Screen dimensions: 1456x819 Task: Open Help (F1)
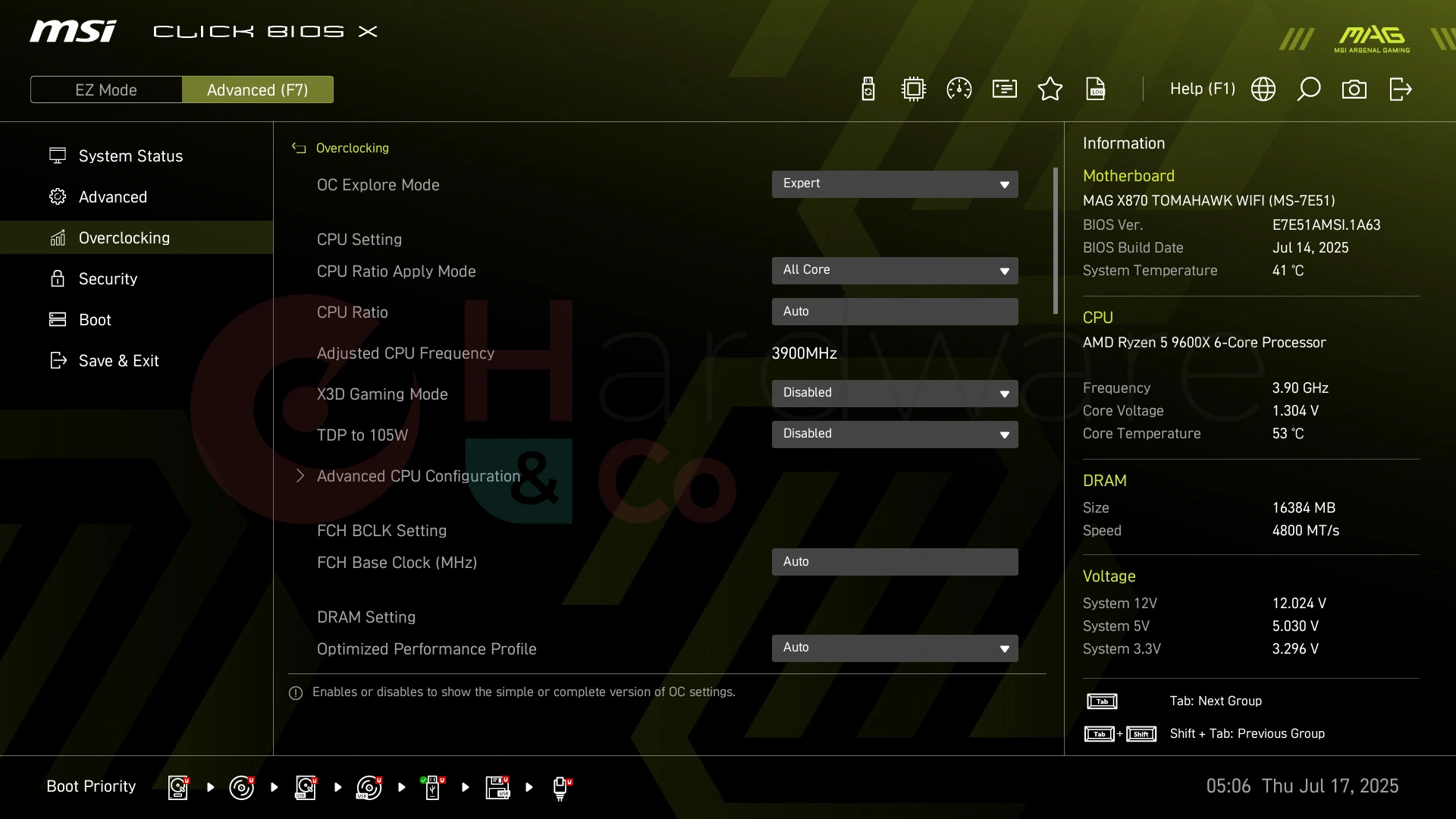click(1202, 89)
